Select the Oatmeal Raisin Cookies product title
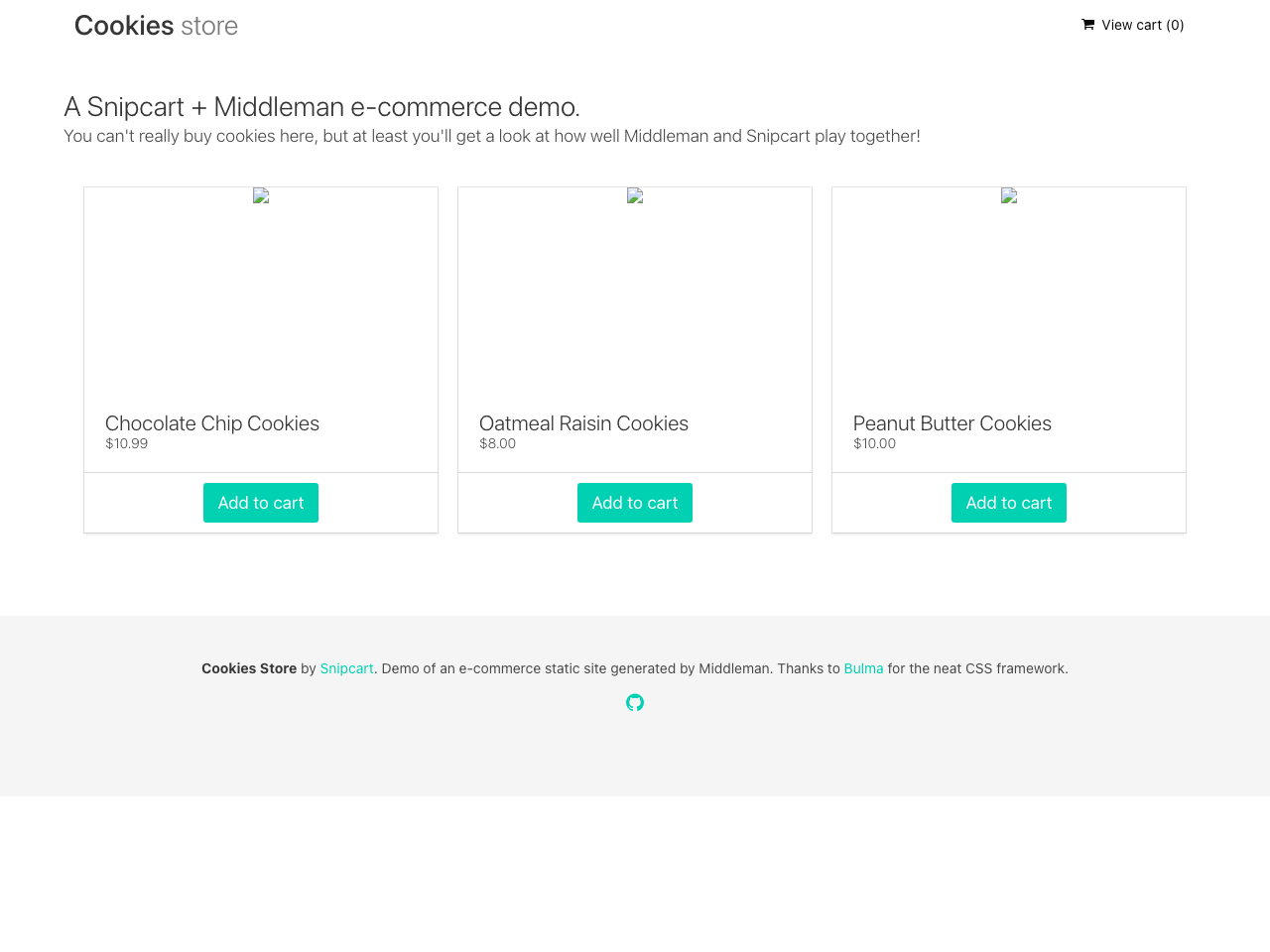Viewport: 1270px width, 952px height. pyautogui.click(x=583, y=423)
